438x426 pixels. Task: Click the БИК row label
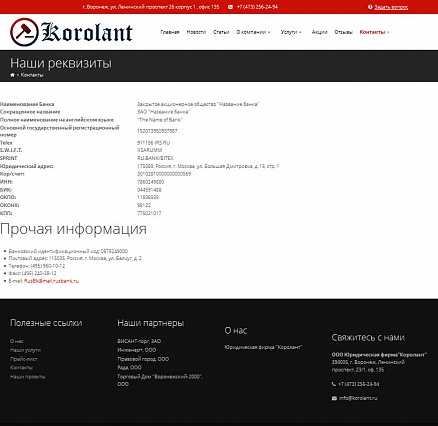point(6,190)
